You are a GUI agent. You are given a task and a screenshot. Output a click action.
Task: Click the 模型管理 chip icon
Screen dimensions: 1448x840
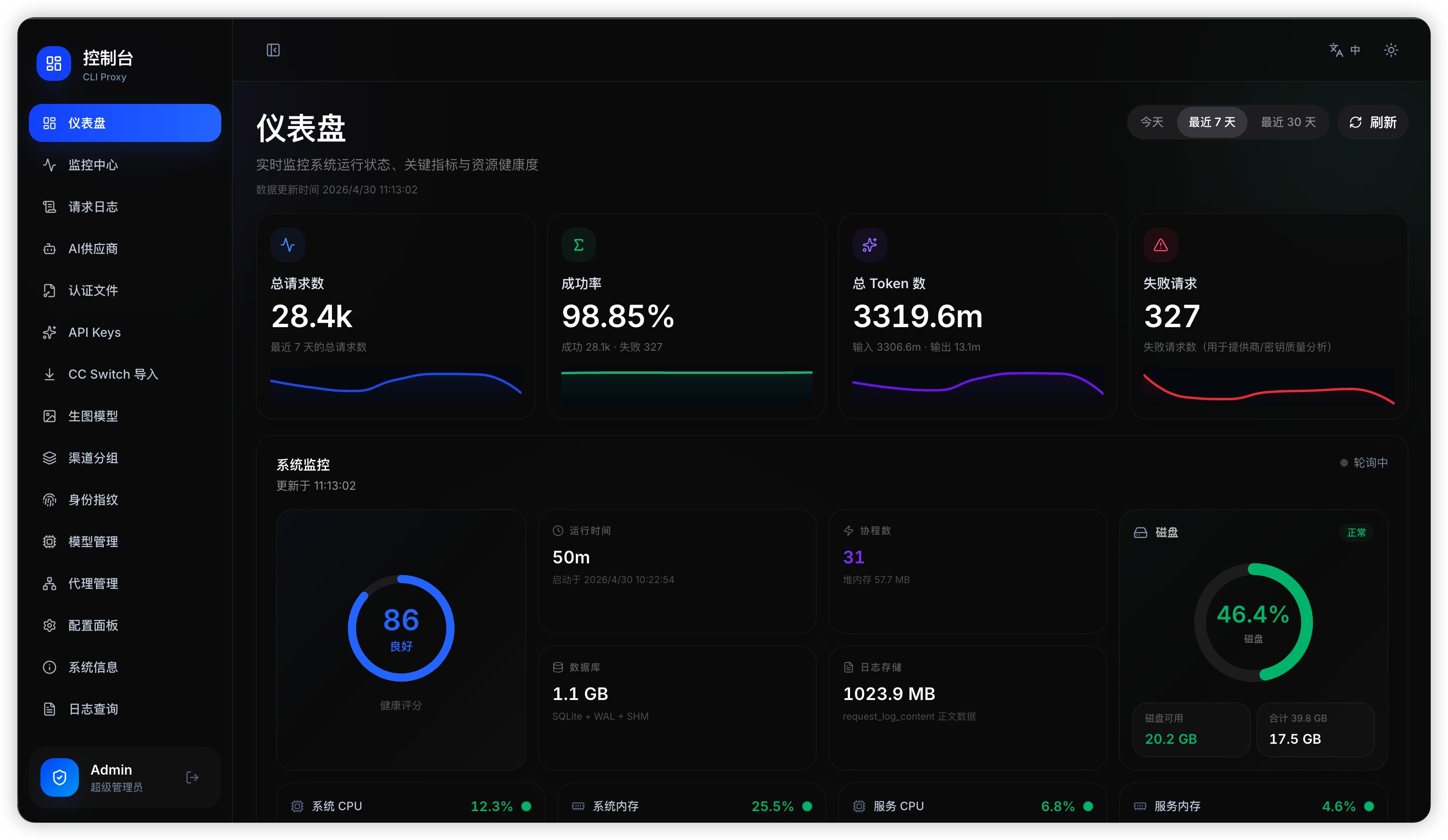pos(50,542)
